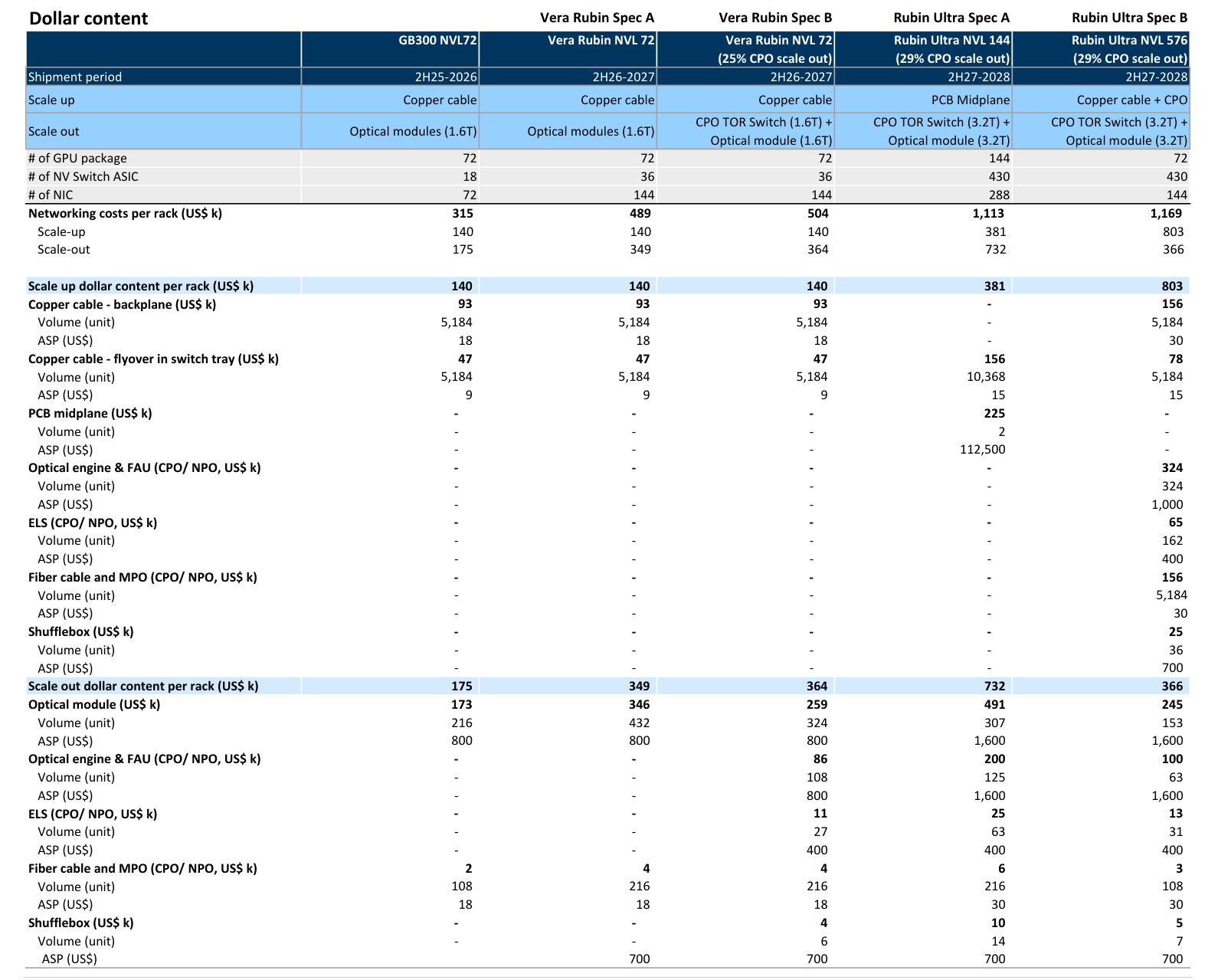Image resolution: width=1218 pixels, height=980 pixels.
Task: Click optical module value 173
Action: tap(462, 704)
